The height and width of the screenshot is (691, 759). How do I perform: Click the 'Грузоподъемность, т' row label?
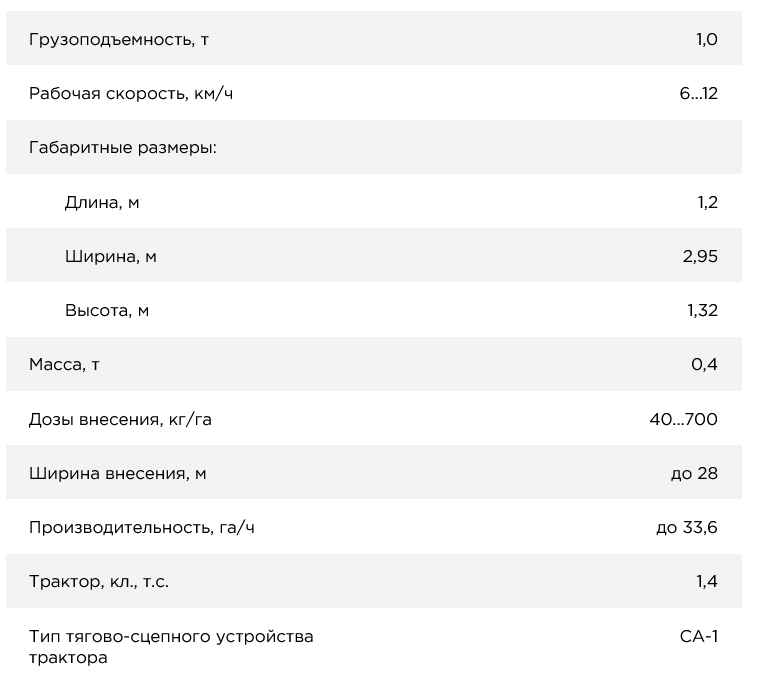[x=119, y=40]
